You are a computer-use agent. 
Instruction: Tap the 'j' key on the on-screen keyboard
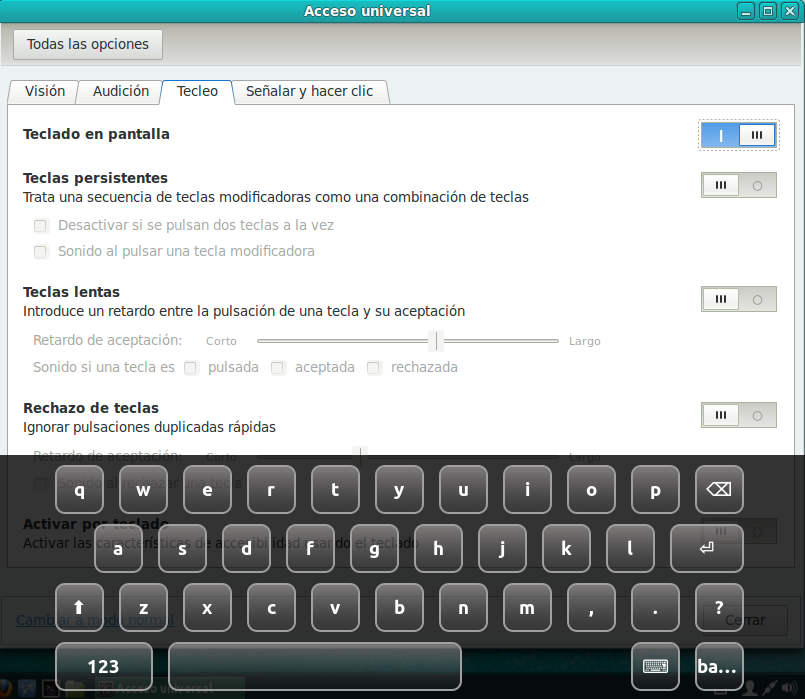tap(502, 548)
